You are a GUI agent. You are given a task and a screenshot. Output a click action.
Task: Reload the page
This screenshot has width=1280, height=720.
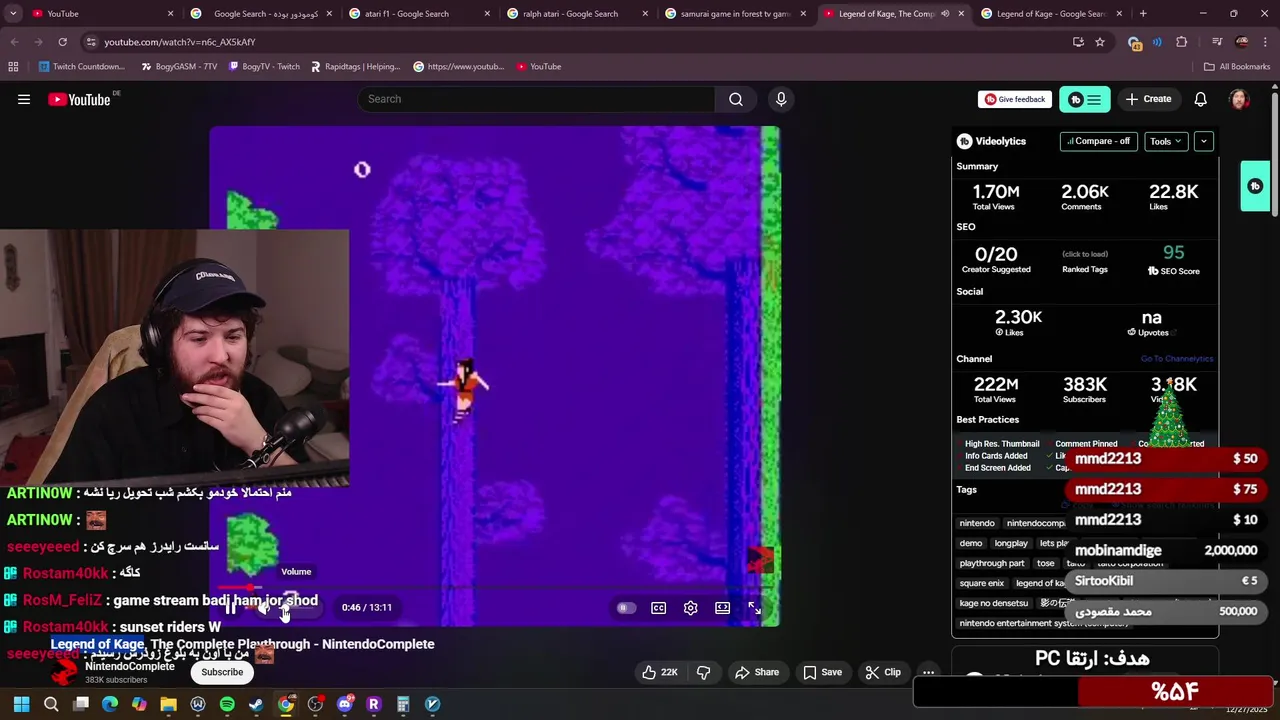pyautogui.click(x=62, y=42)
